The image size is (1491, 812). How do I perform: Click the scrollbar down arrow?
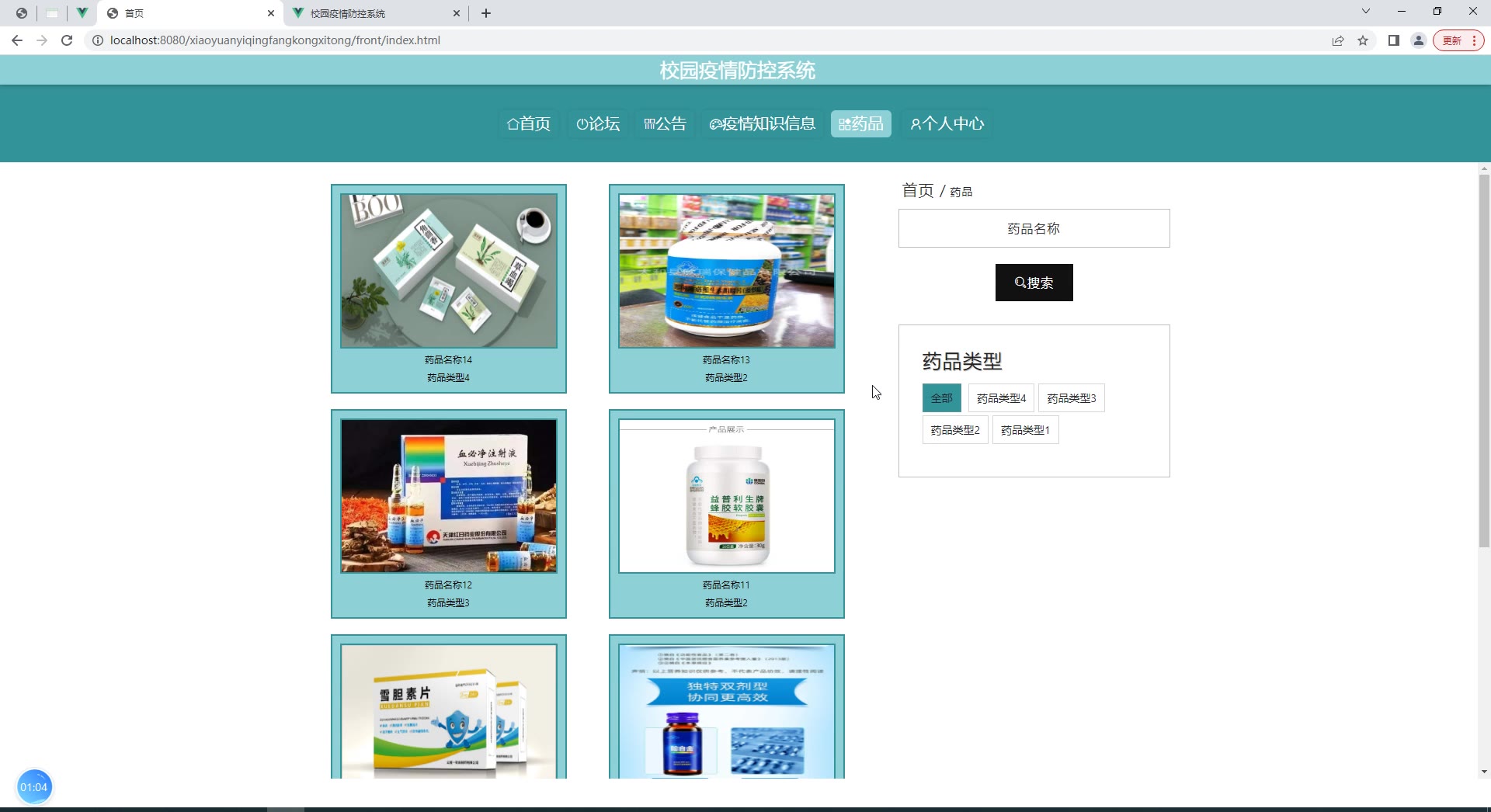point(1484,772)
